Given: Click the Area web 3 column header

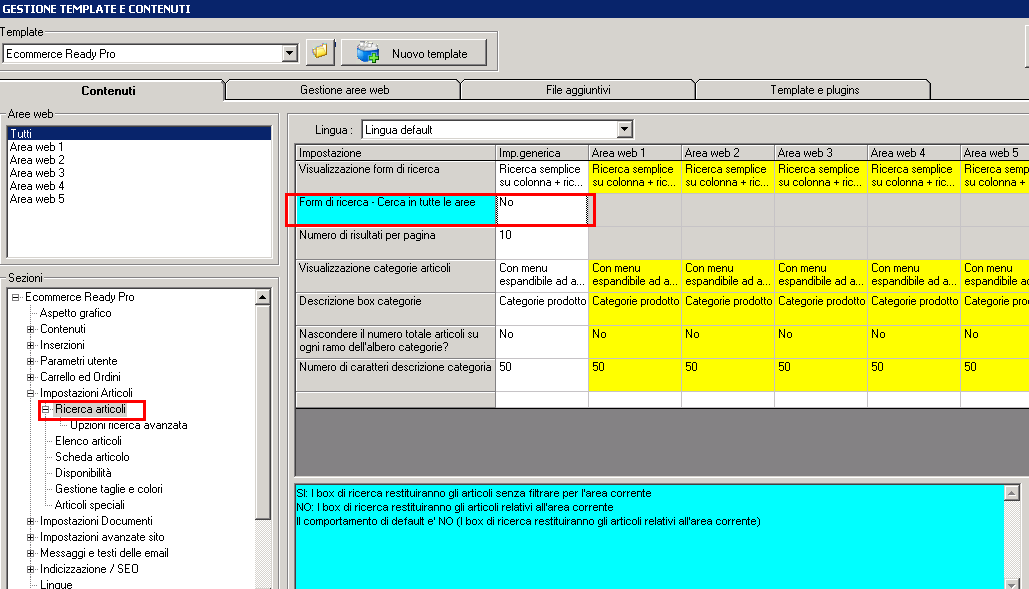Looking at the screenshot, I should (821, 153).
